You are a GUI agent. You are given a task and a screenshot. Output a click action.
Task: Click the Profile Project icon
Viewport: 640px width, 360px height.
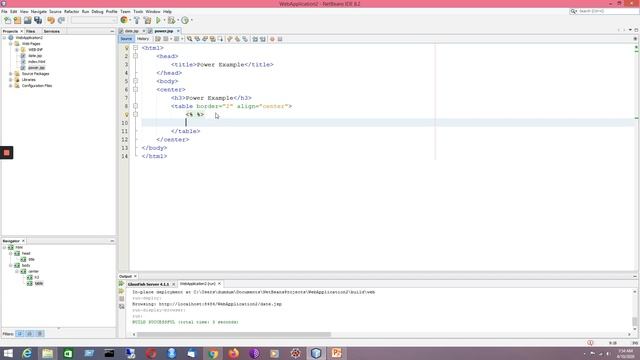[185, 20]
